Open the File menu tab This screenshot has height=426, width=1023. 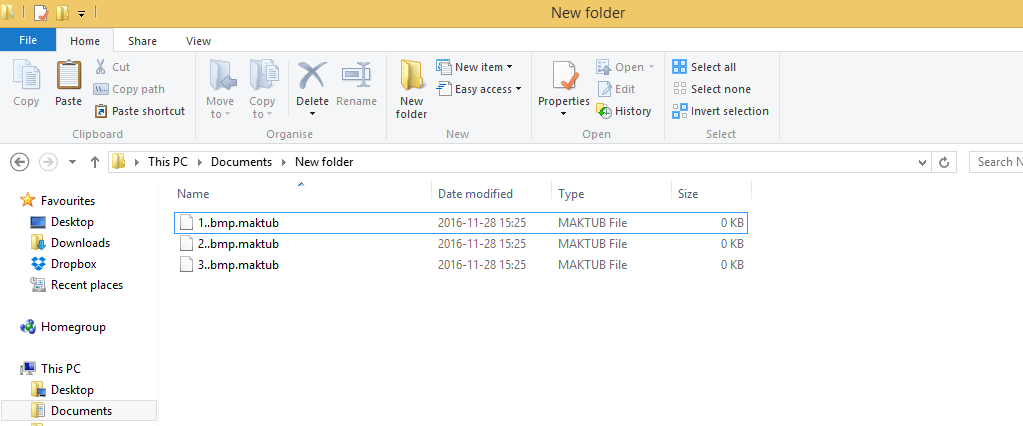coord(28,41)
